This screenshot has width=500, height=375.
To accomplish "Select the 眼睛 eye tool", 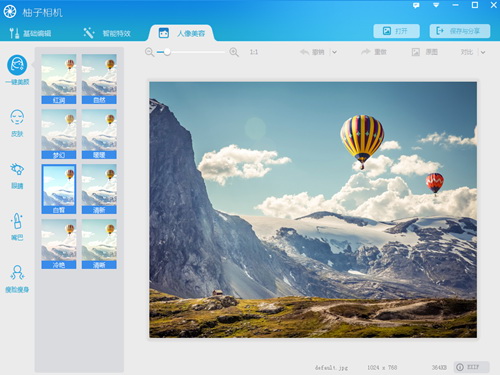I will pyautogui.click(x=17, y=176).
